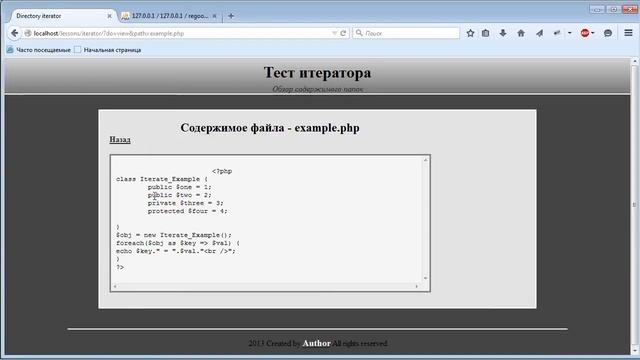The width and height of the screenshot is (640, 360).
Task: Click page scrollbar up arrow
Action: 635,61
